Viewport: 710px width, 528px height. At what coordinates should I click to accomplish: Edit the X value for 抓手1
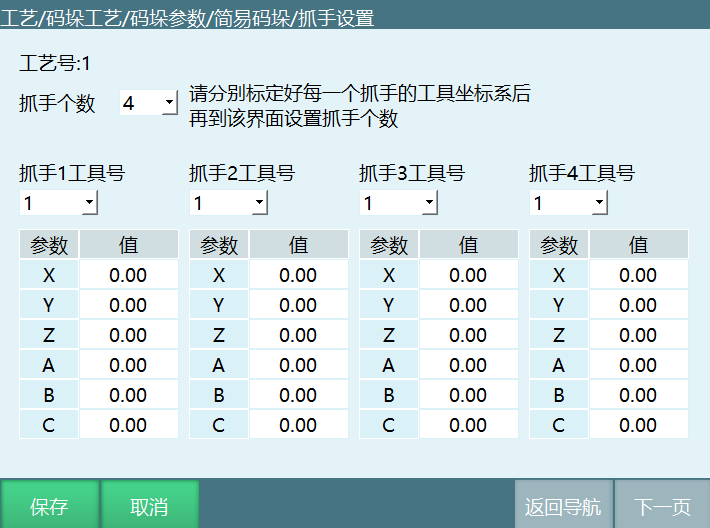[x=128, y=275]
